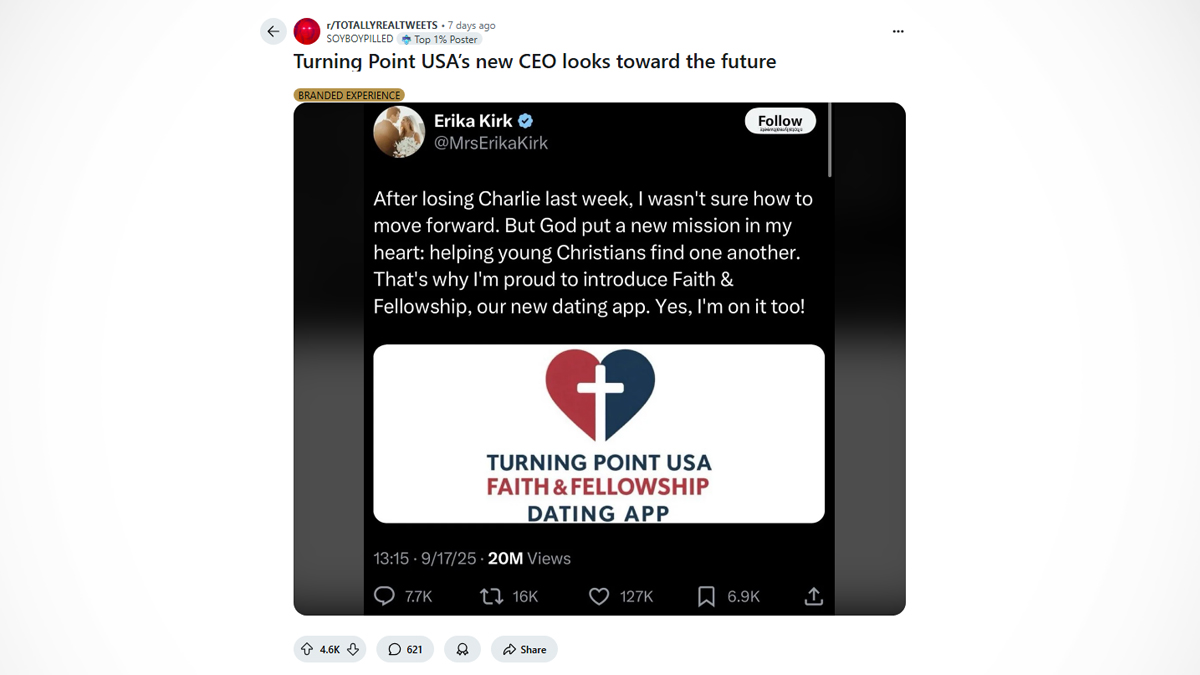1200x675 pixels.
Task: Click the Top 1% Poster badge
Action: pos(440,39)
